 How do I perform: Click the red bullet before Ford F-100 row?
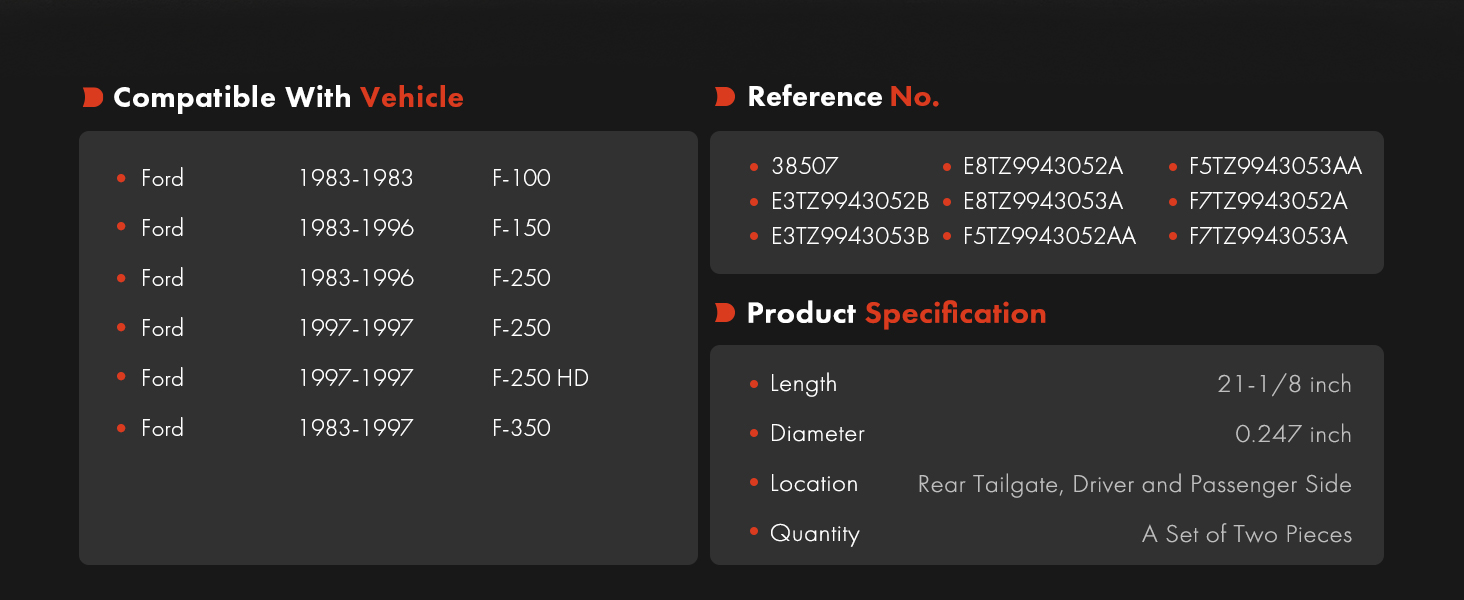click(x=121, y=178)
